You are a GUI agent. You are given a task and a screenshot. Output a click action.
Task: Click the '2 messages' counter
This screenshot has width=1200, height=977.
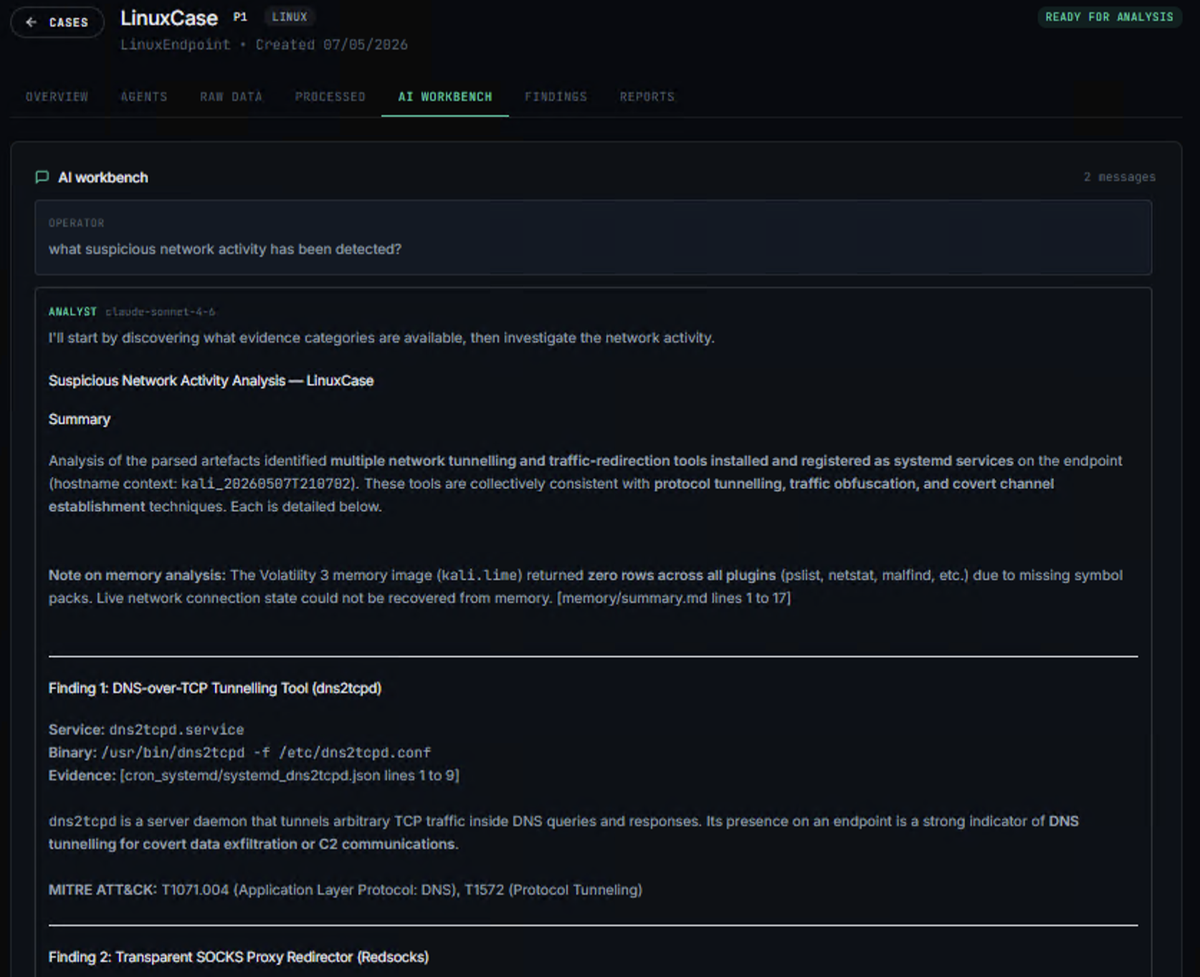pyautogui.click(x=1119, y=177)
